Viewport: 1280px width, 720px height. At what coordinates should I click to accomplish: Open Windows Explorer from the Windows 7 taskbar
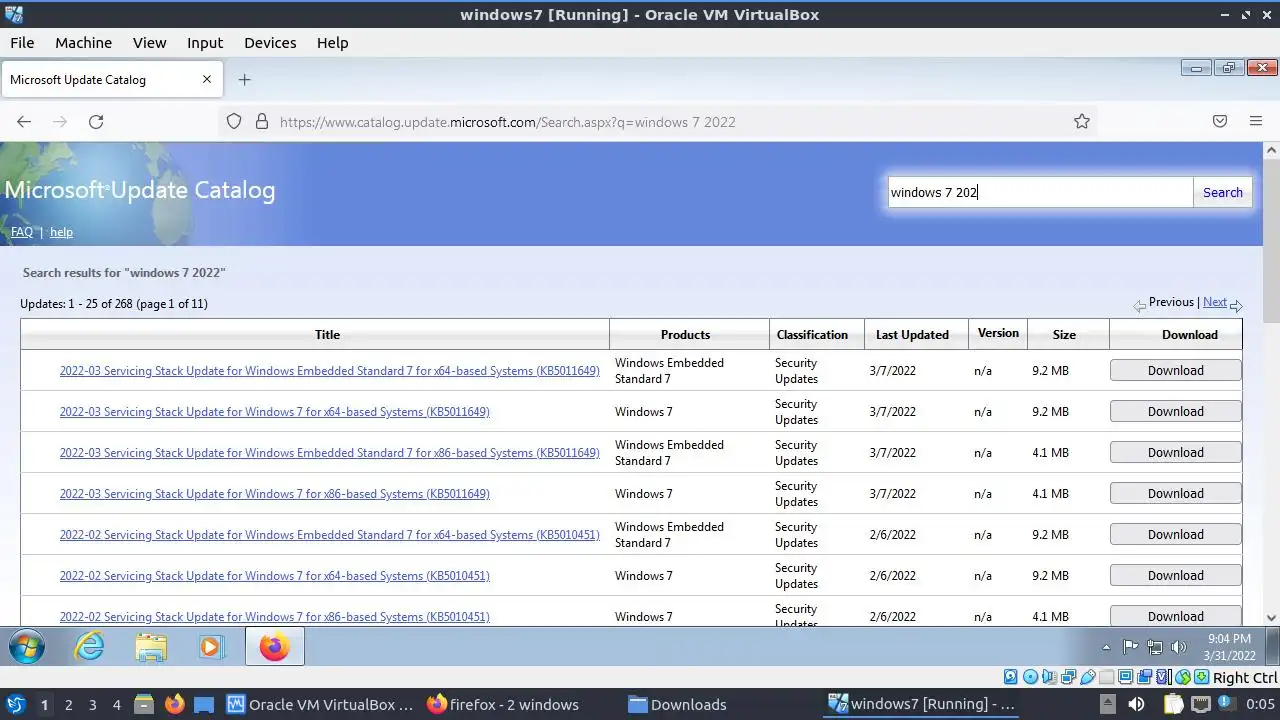click(x=151, y=647)
